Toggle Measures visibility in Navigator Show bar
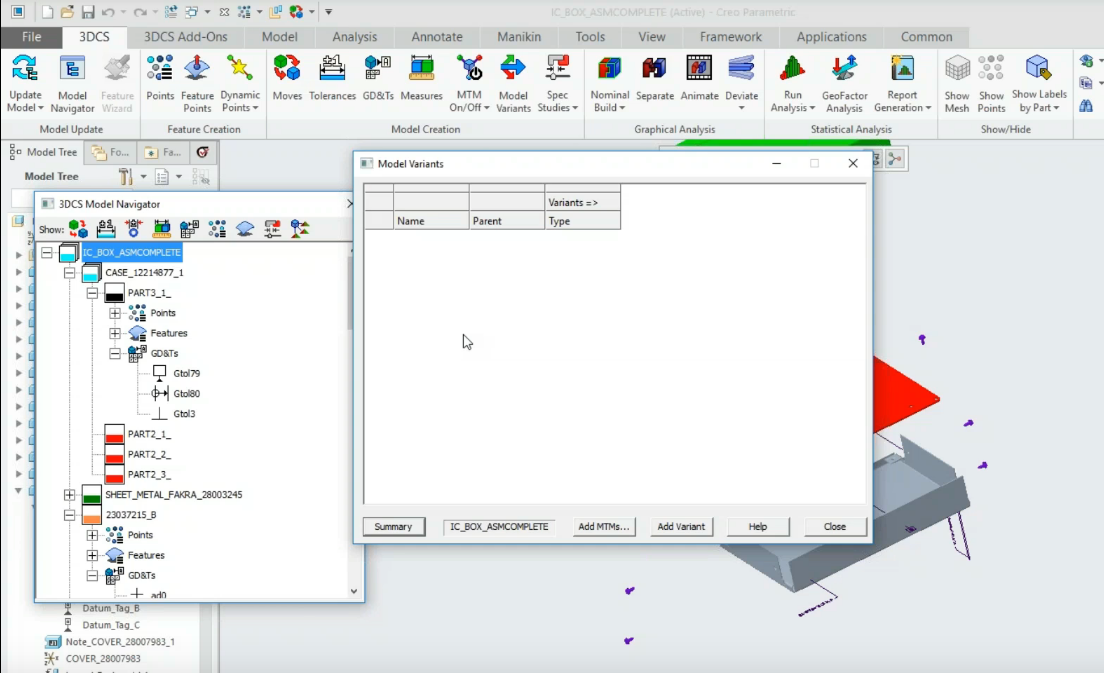Screen dimensions: 1104x673 [x=161, y=229]
